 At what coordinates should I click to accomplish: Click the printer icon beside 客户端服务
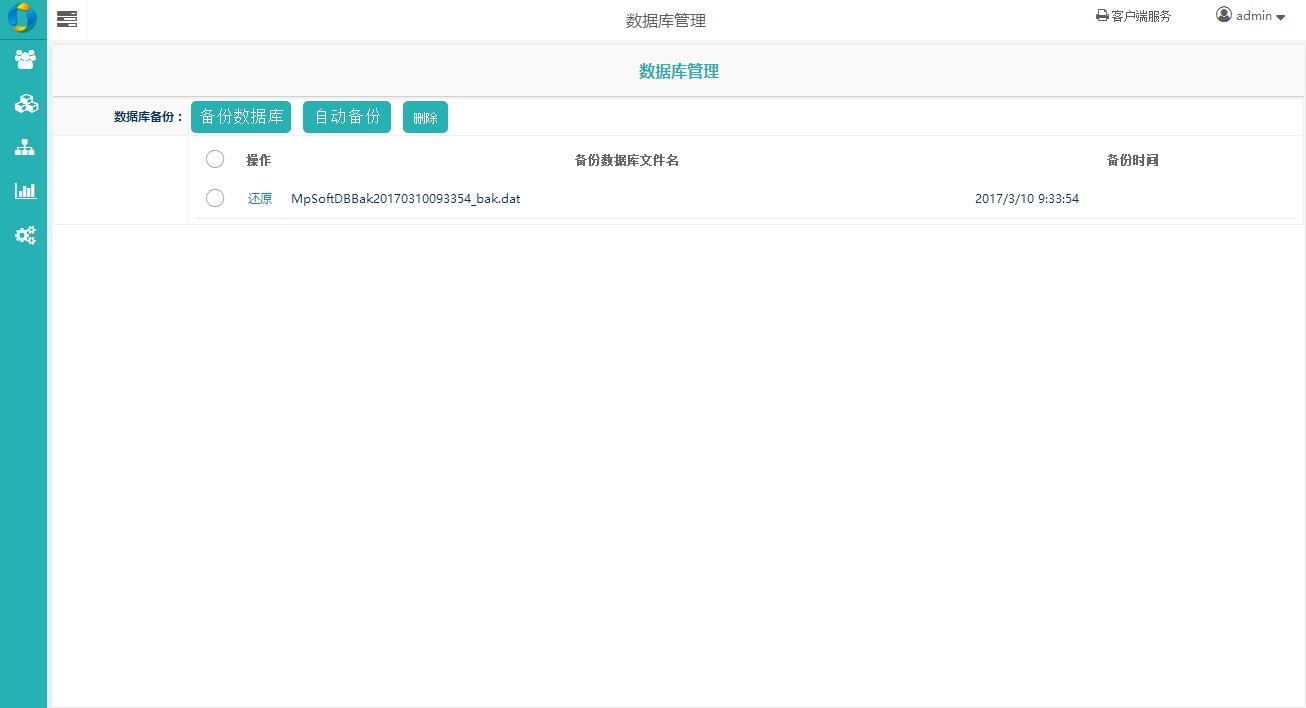[1102, 16]
